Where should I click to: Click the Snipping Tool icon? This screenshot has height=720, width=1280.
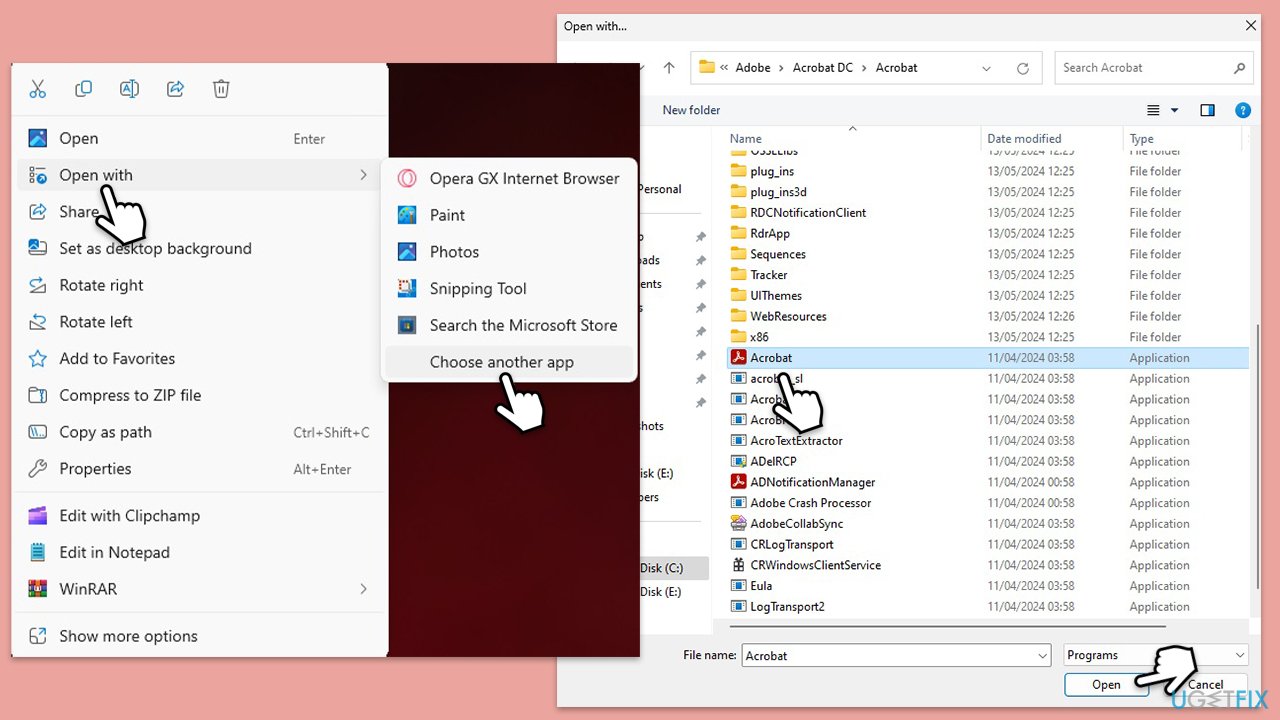[x=407, y=288]
